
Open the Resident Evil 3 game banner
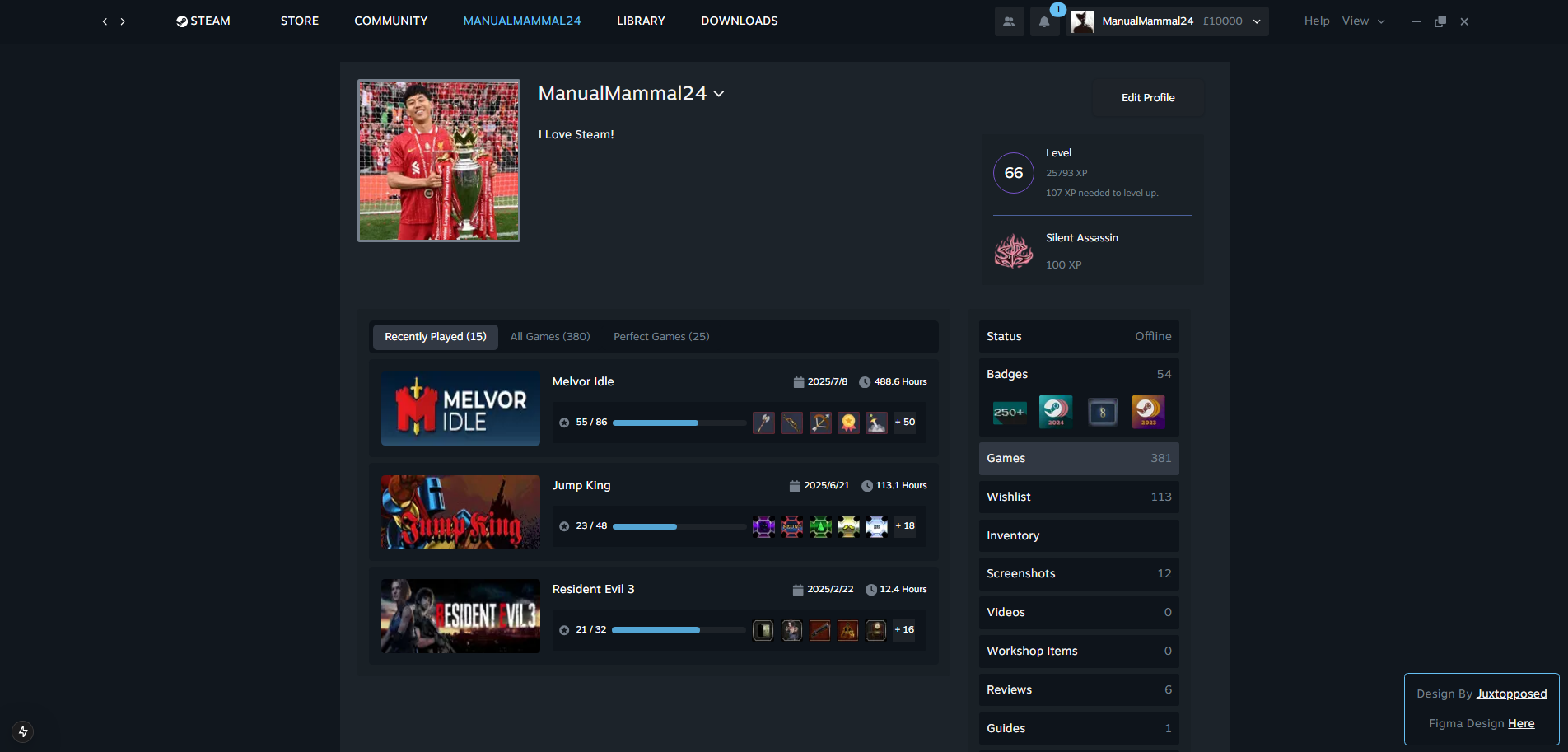[460, 616]
